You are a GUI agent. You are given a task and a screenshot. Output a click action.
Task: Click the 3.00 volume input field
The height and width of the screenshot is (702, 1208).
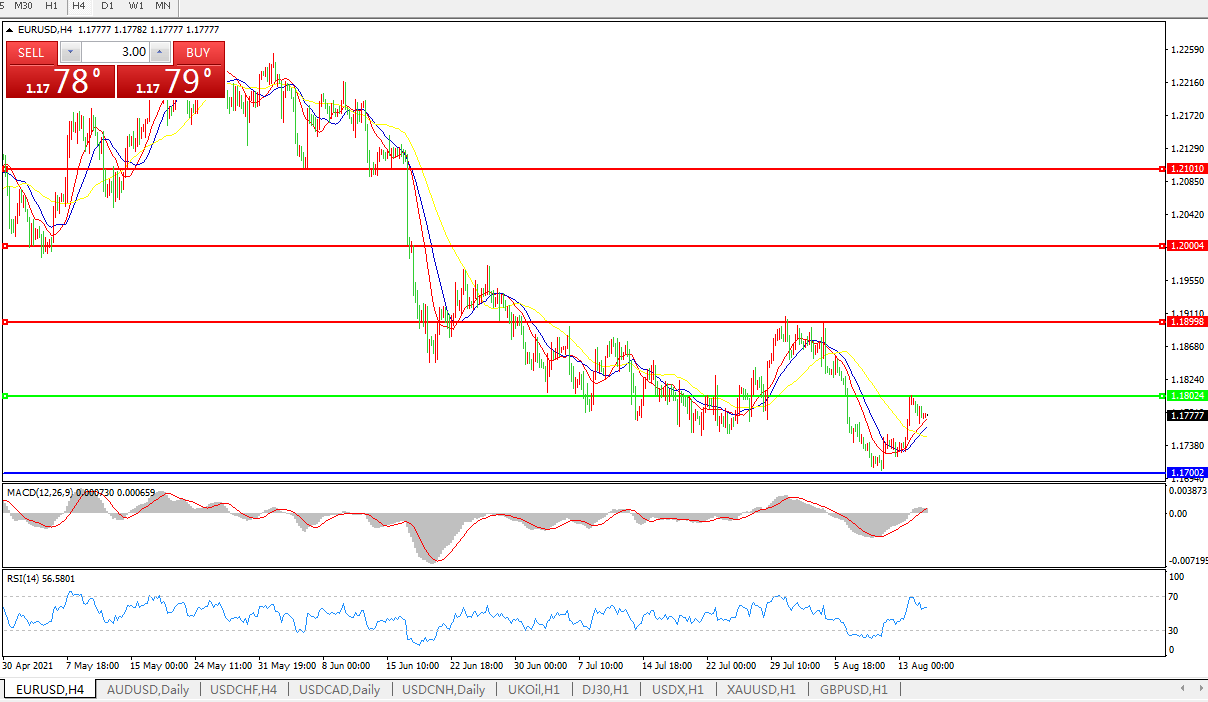click(115, 52)
